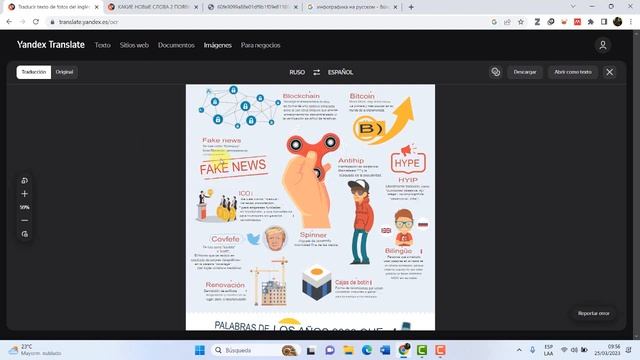
Task: Click the Descargar button
Action: tap(525, 72)
